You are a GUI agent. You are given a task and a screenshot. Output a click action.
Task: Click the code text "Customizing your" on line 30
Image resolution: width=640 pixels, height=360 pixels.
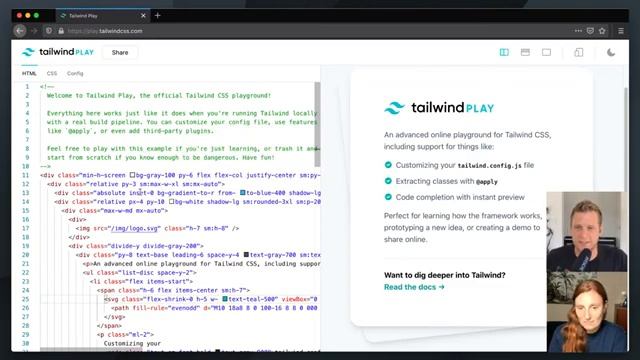click(x=132, y=343)
